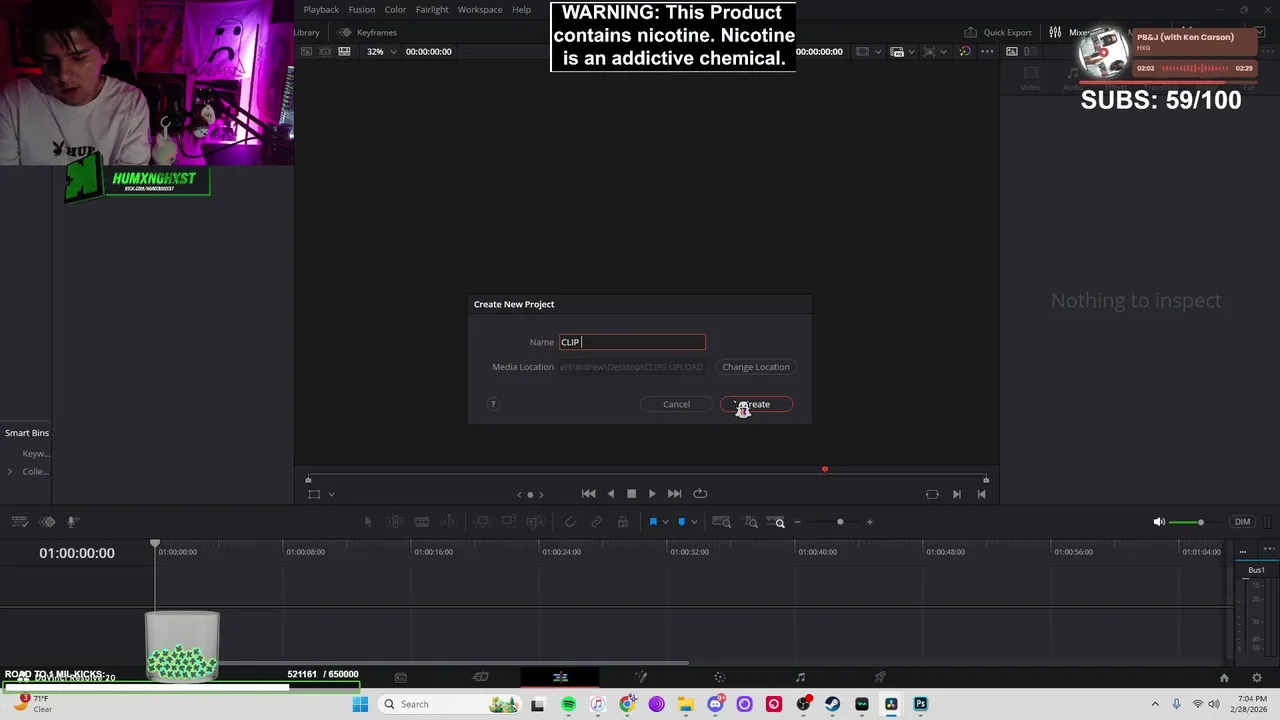The height and width of the screenshot is (720, 1280).
Task: Open the viewer overlay mode dropdown arrow
Action: [x=331, y=494]
